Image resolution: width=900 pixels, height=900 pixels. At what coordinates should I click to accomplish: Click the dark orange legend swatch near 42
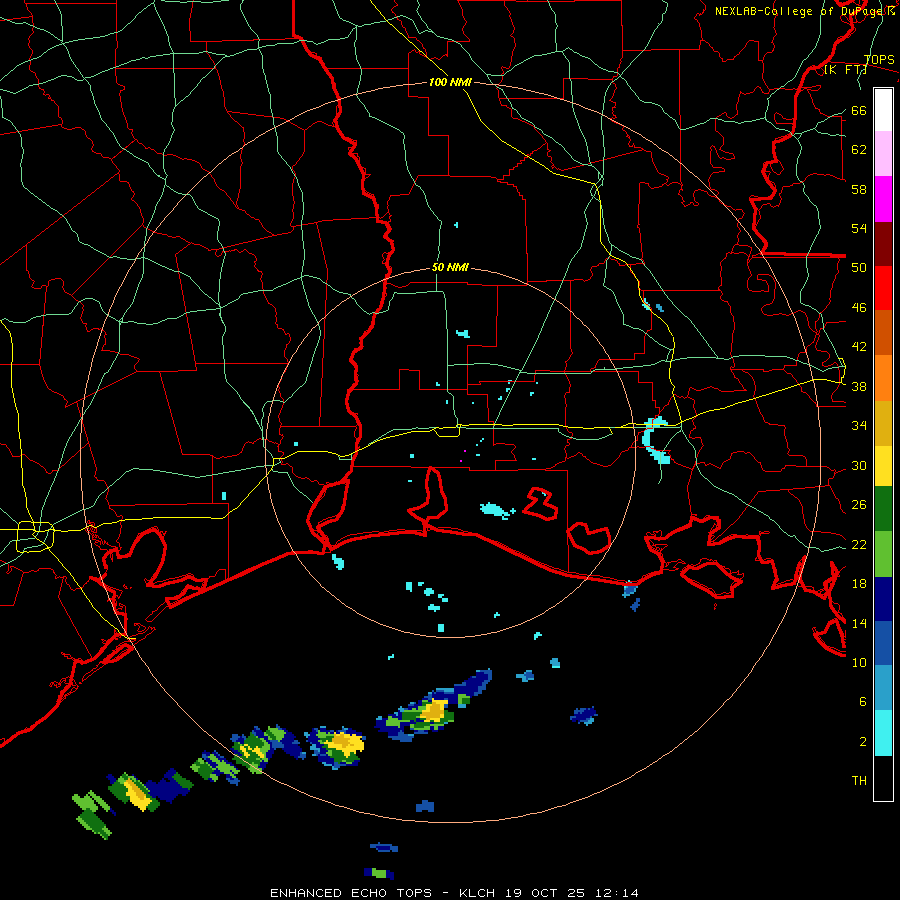click(883, 332)
